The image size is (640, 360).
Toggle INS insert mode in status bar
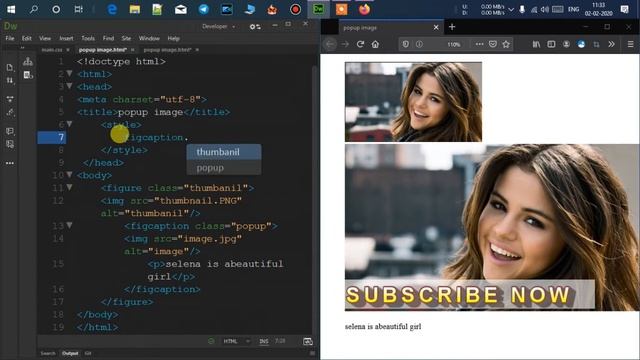click(x=264, y=341)
